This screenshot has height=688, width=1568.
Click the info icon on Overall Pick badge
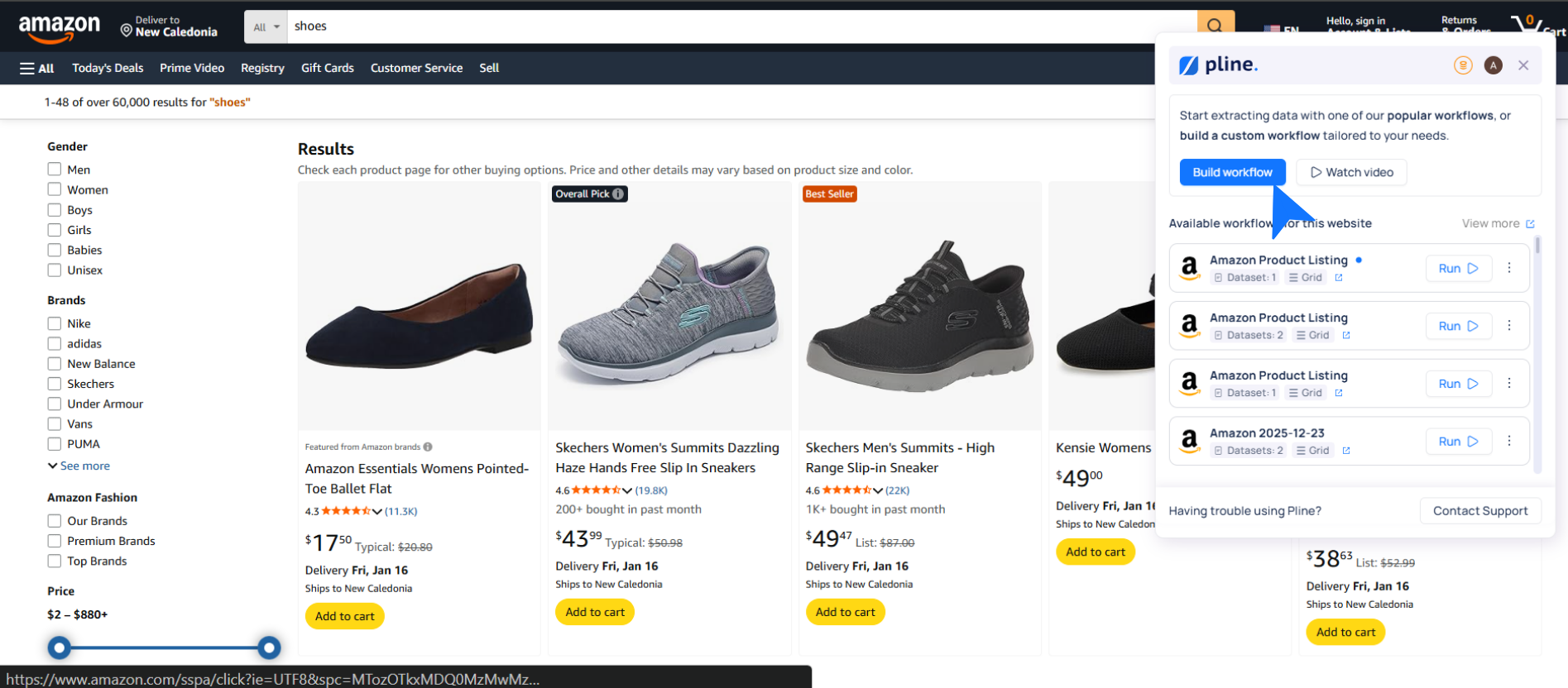click(618, 194)
